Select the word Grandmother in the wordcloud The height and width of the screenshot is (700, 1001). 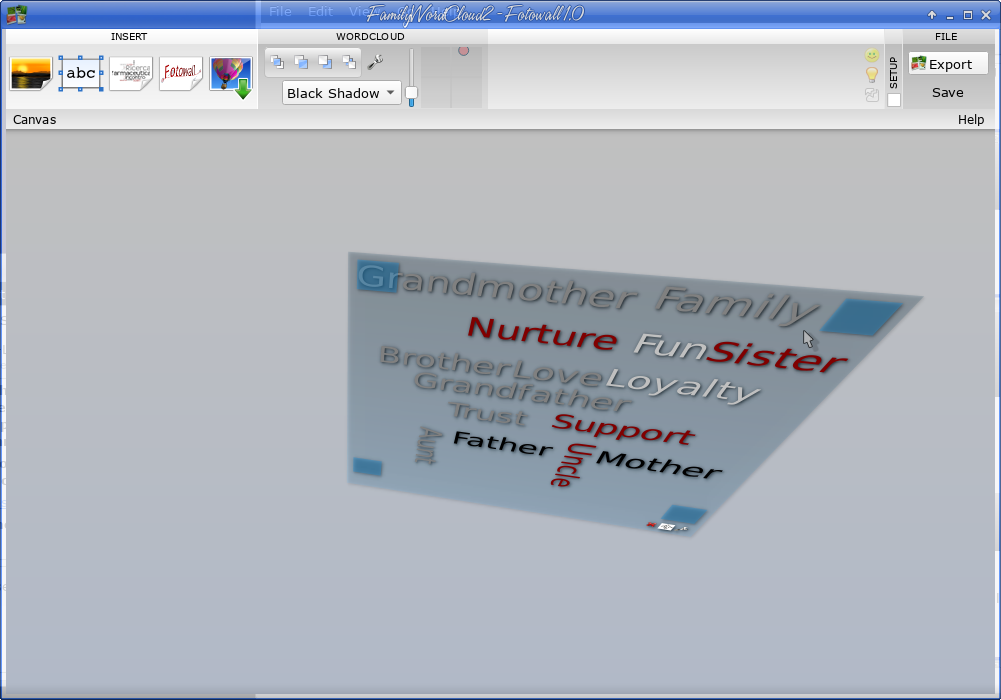pos(498,288)
